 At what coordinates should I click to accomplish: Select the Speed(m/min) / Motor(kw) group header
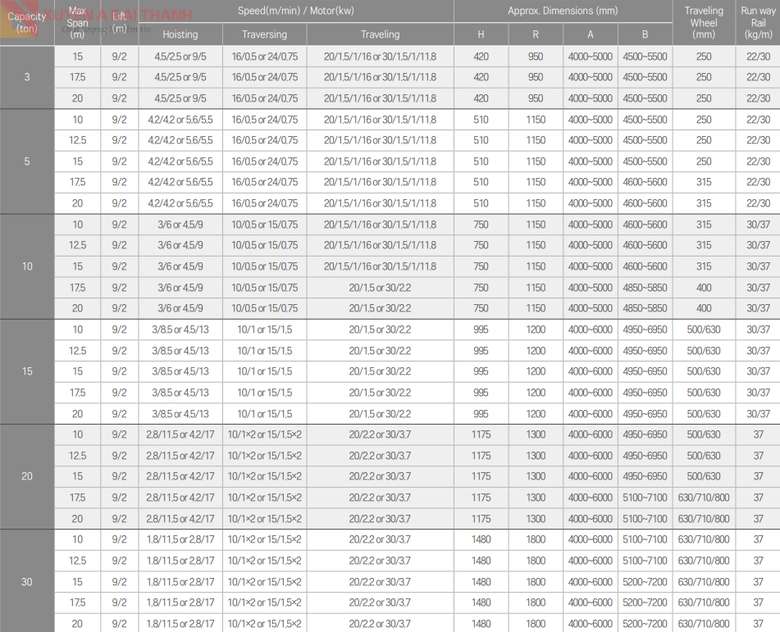pos(296,11)
